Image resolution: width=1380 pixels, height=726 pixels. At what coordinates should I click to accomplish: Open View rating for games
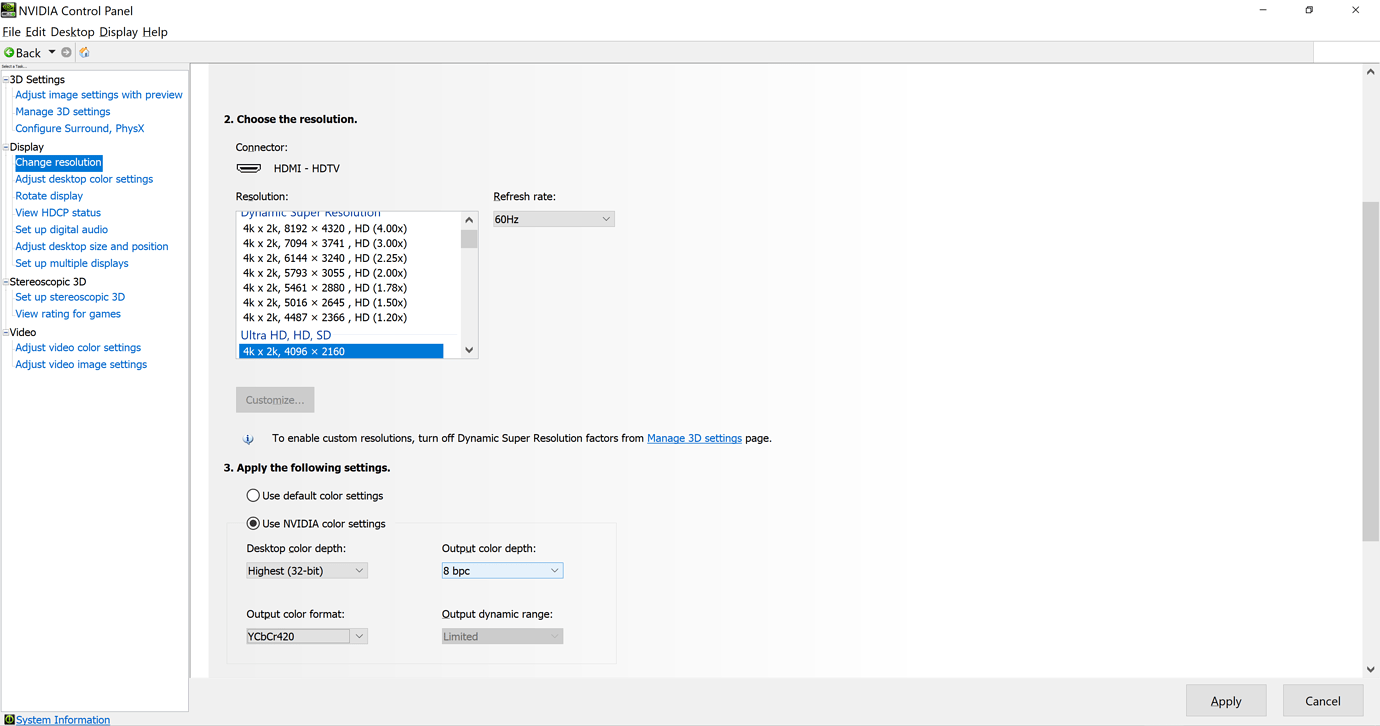(68, 314)
